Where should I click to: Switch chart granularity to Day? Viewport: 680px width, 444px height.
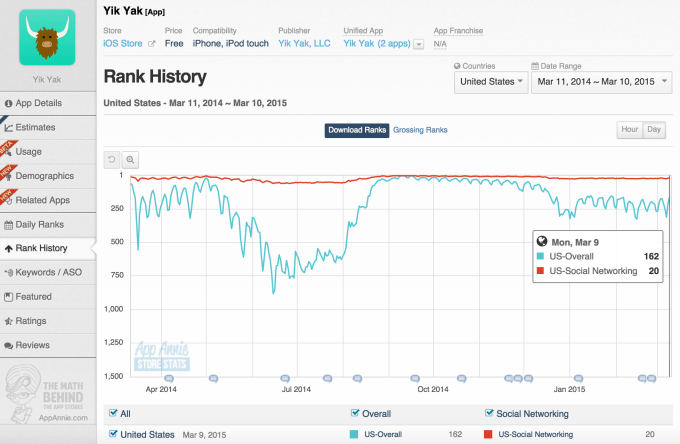(654, 130)
